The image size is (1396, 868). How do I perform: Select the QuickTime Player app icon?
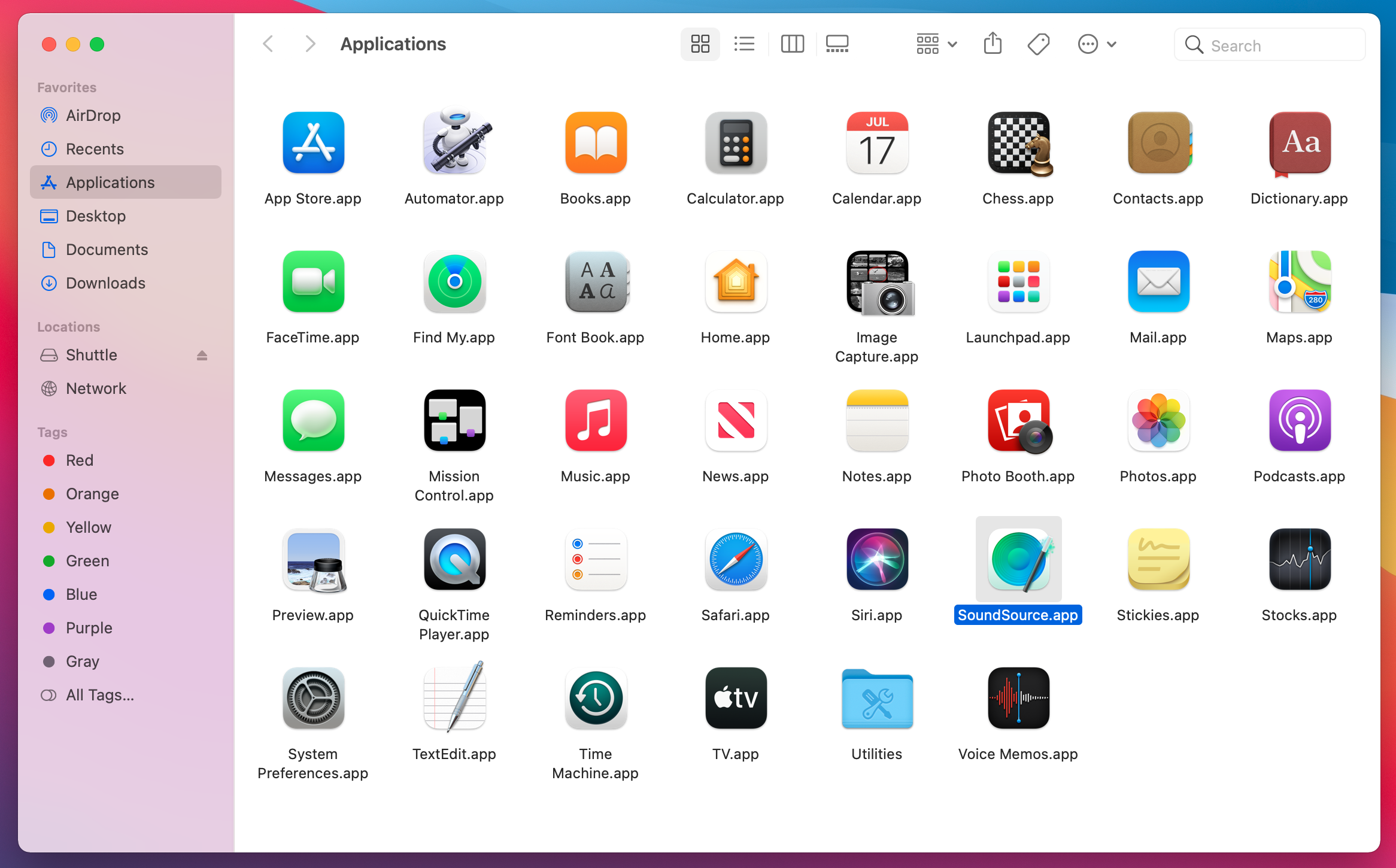pyautogui.click(x=454, y=559)
